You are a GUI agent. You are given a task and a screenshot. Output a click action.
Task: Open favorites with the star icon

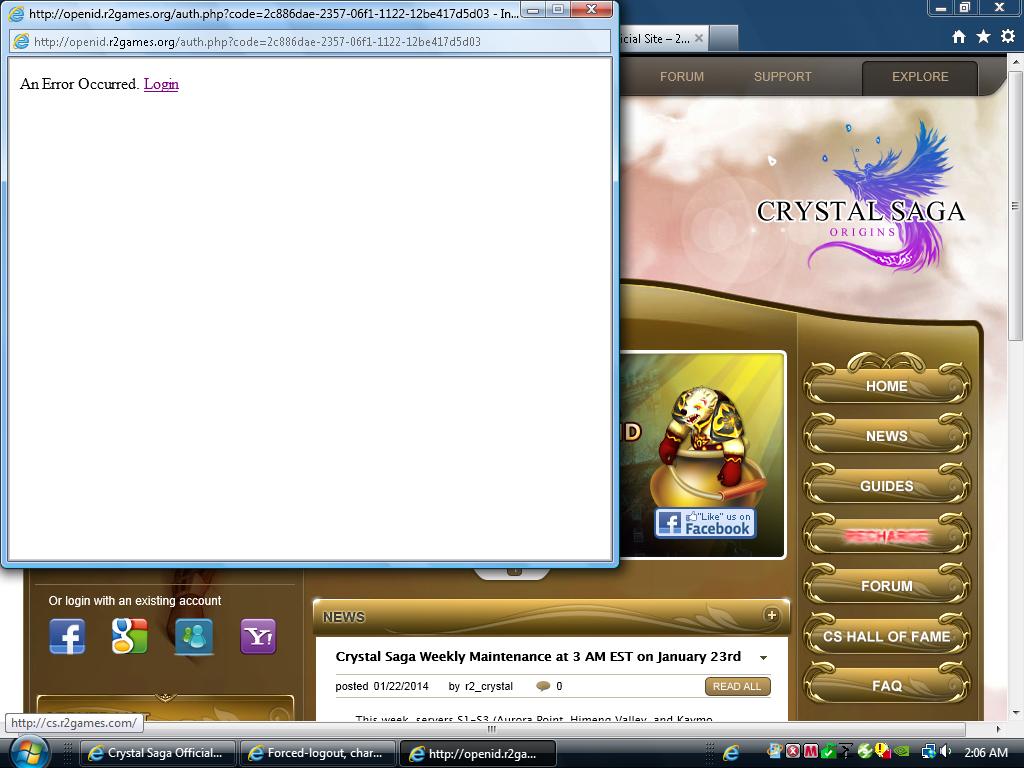click(983, 37)
